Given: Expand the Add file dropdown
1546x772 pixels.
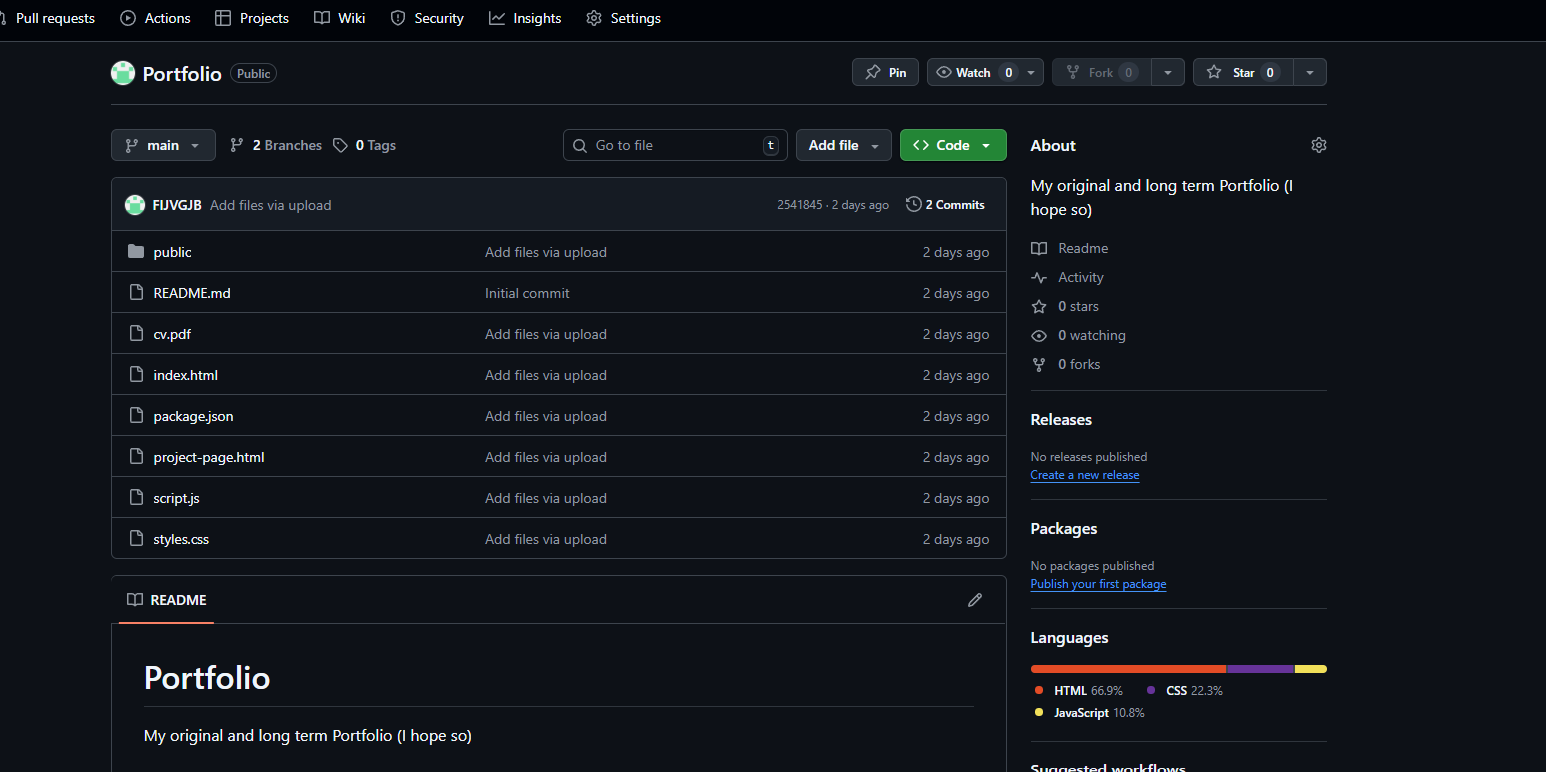Looking at the screenshot, I should pos(844,145).
